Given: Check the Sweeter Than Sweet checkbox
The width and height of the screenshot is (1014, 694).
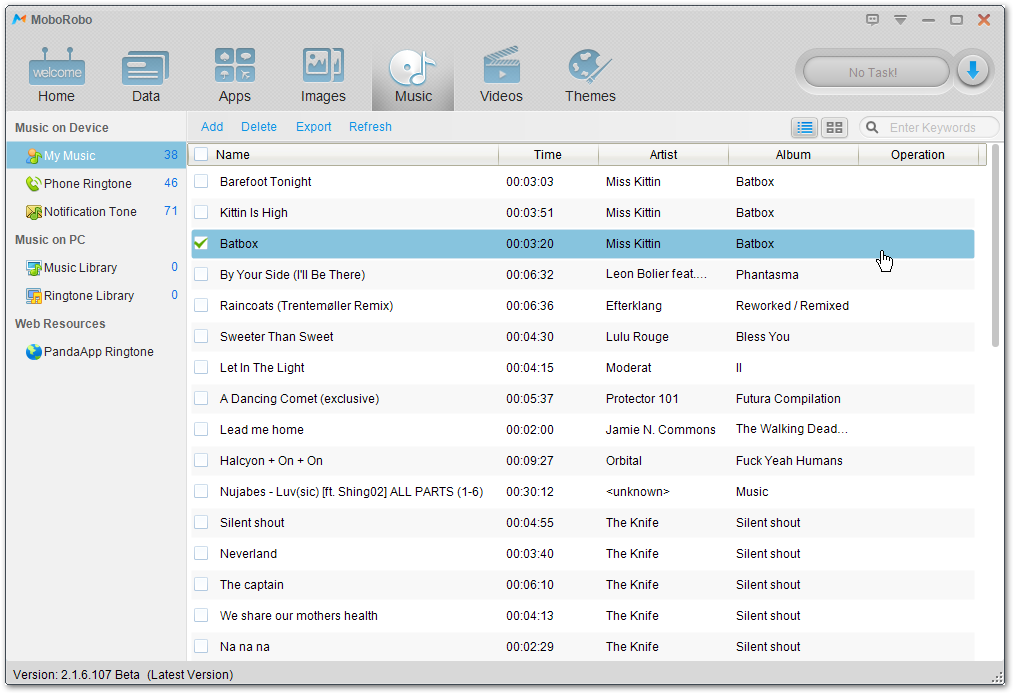Looking at the screenshot, I should coord(201,336).
